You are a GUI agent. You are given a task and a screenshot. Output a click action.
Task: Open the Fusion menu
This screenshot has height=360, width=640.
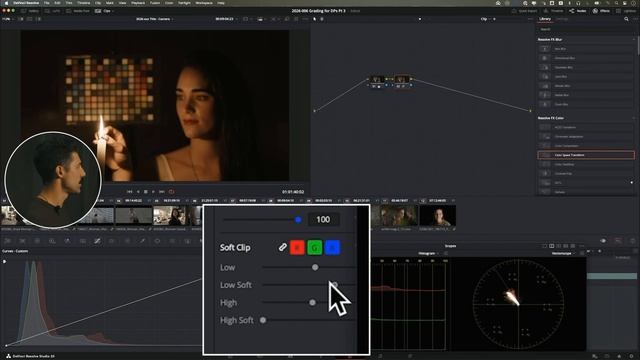point(155,3)
